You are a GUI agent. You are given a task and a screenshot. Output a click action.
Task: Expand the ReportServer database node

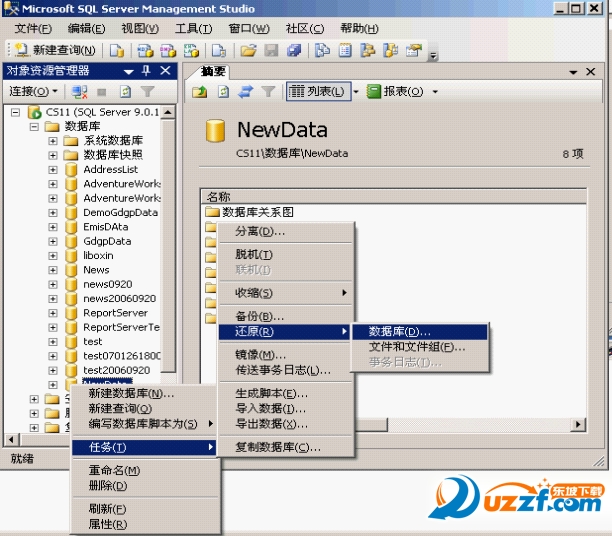53,313
